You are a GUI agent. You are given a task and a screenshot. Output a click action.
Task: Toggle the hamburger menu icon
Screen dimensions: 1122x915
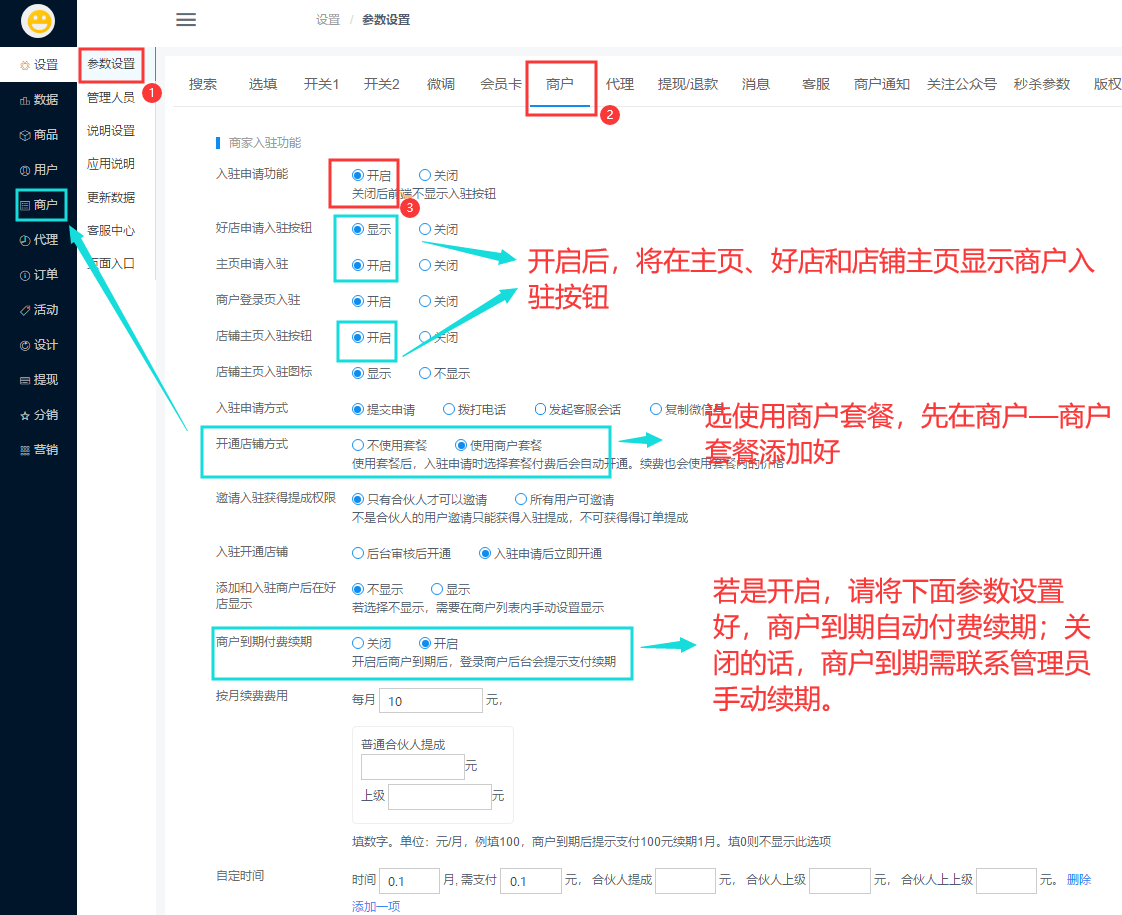pos(186,19)
